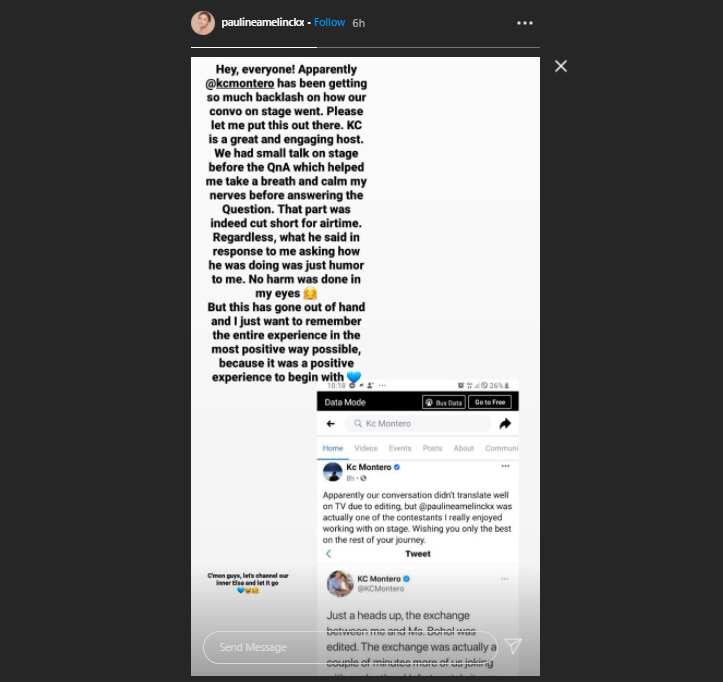723x682 pixels.
Task: Open paulineamelinckx profile picture
Action: (203, 23)
